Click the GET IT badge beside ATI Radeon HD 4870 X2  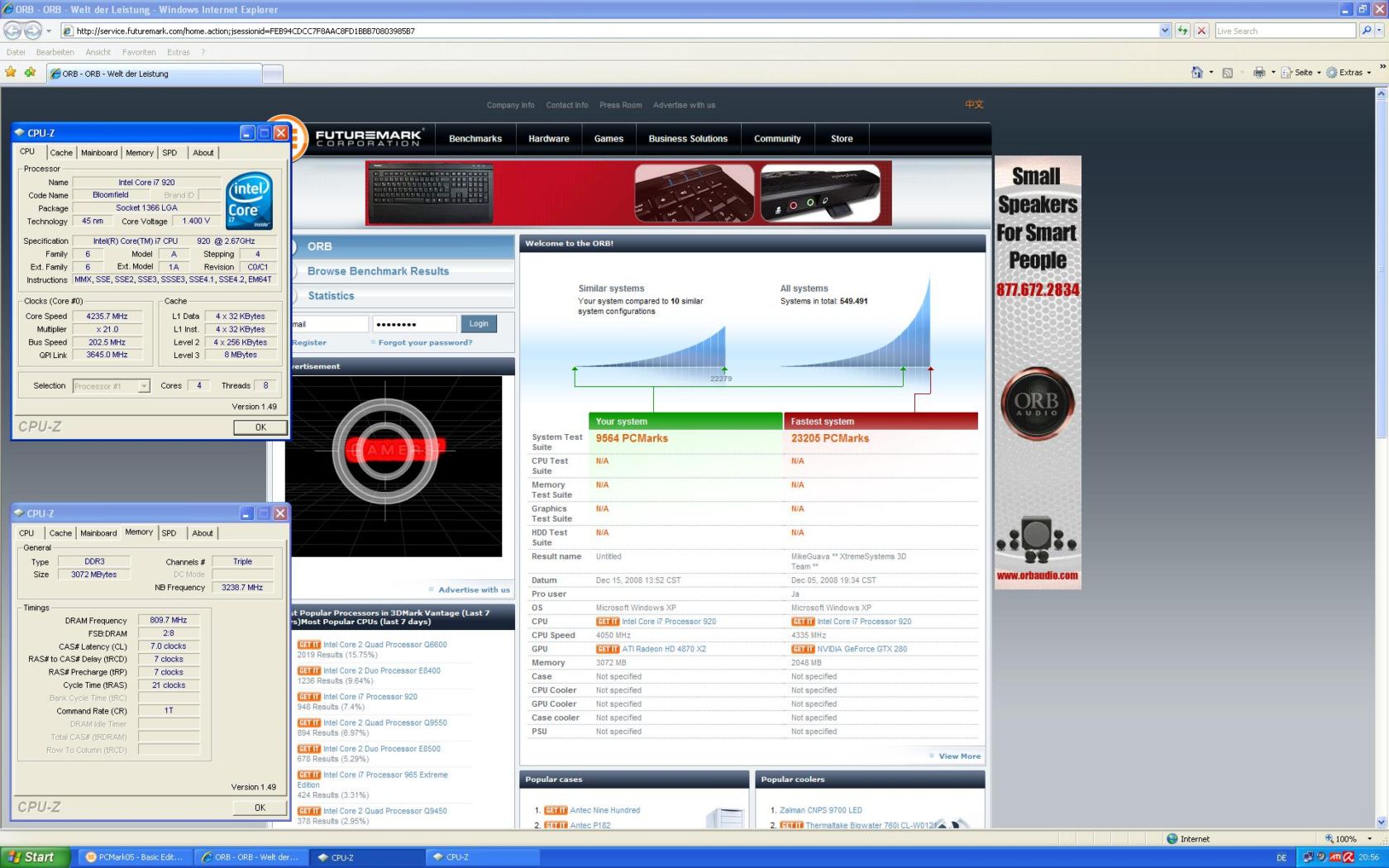(608, 650)
